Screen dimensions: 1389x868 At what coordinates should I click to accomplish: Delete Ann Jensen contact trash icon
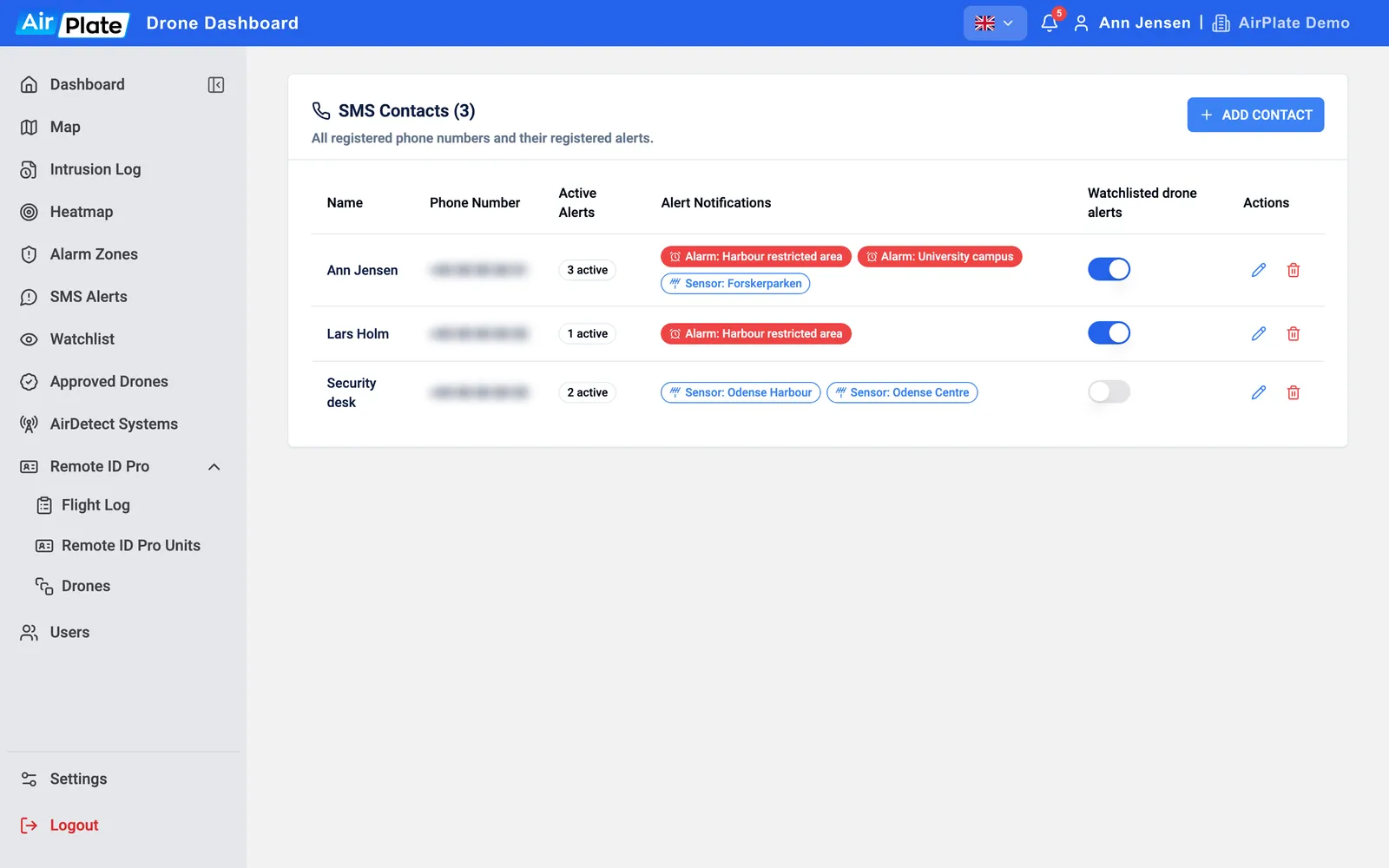1293,270
